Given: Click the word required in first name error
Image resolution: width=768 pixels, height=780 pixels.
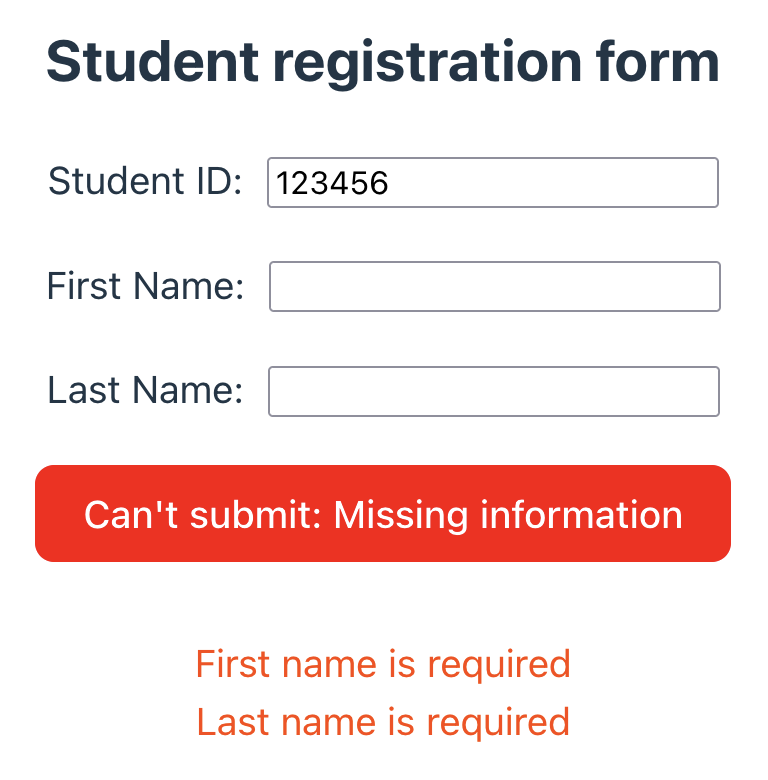Looking at the screenshot, I should [499, 666].
